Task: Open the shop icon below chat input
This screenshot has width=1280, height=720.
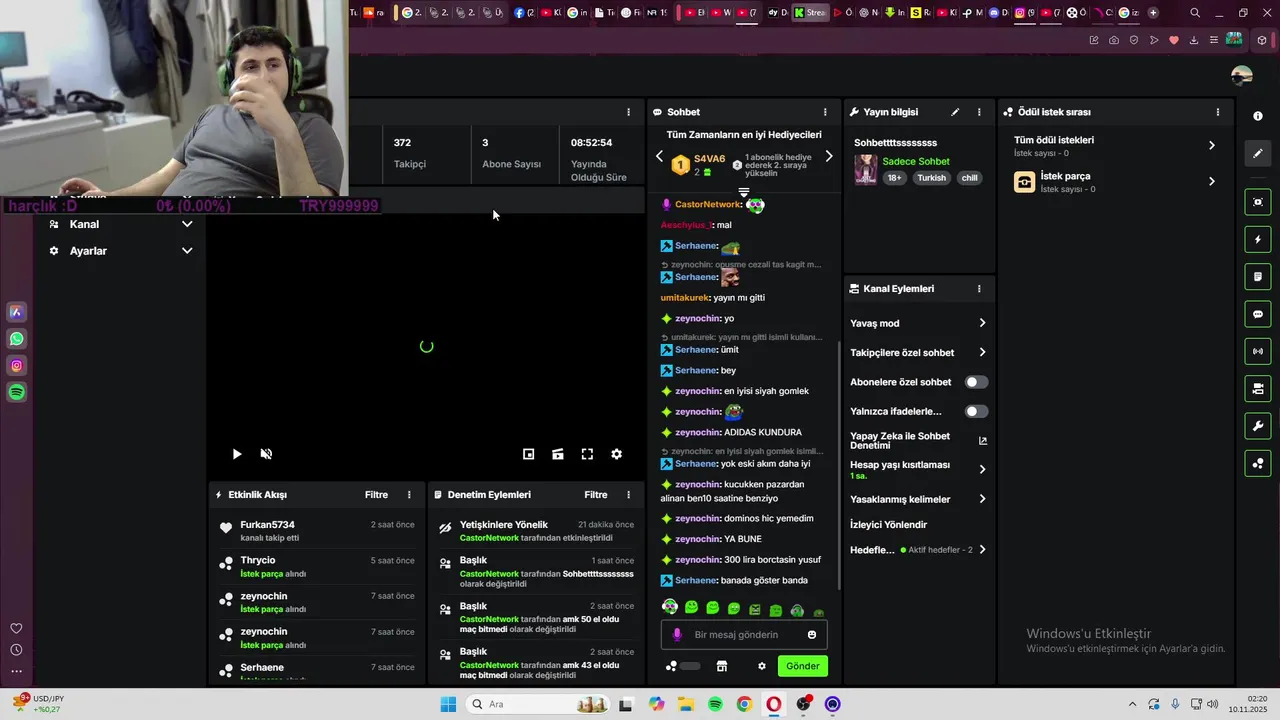Action: click(722, 666)
